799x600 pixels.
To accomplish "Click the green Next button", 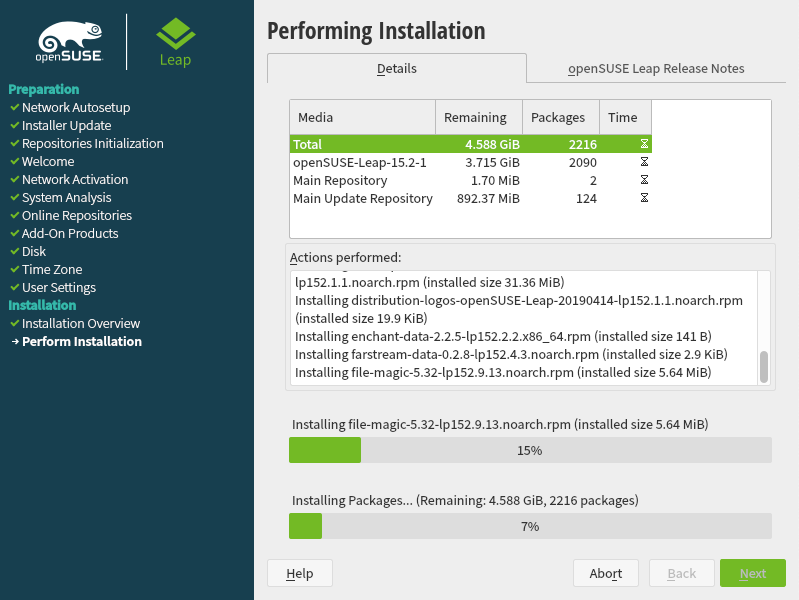I will [753, 573].
